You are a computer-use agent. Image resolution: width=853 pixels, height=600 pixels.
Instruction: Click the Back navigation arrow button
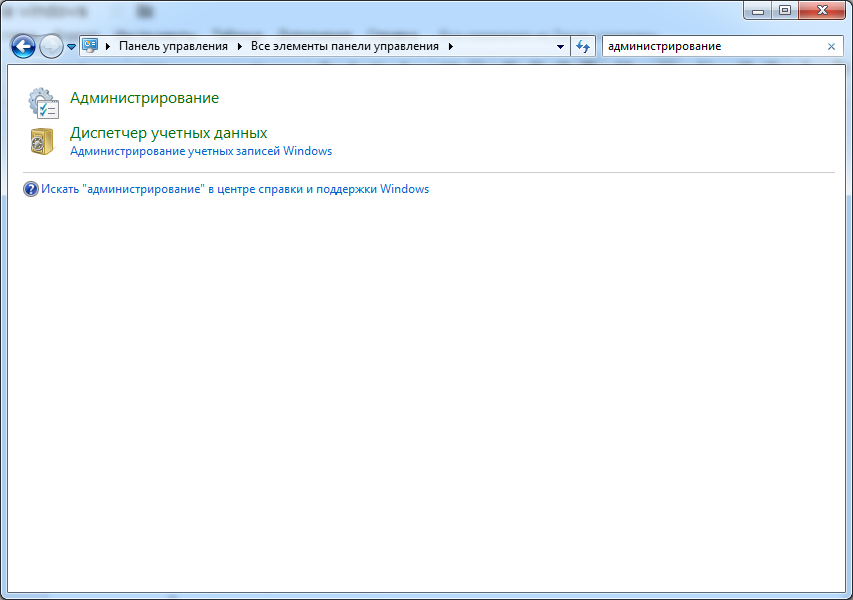point(22,46)
